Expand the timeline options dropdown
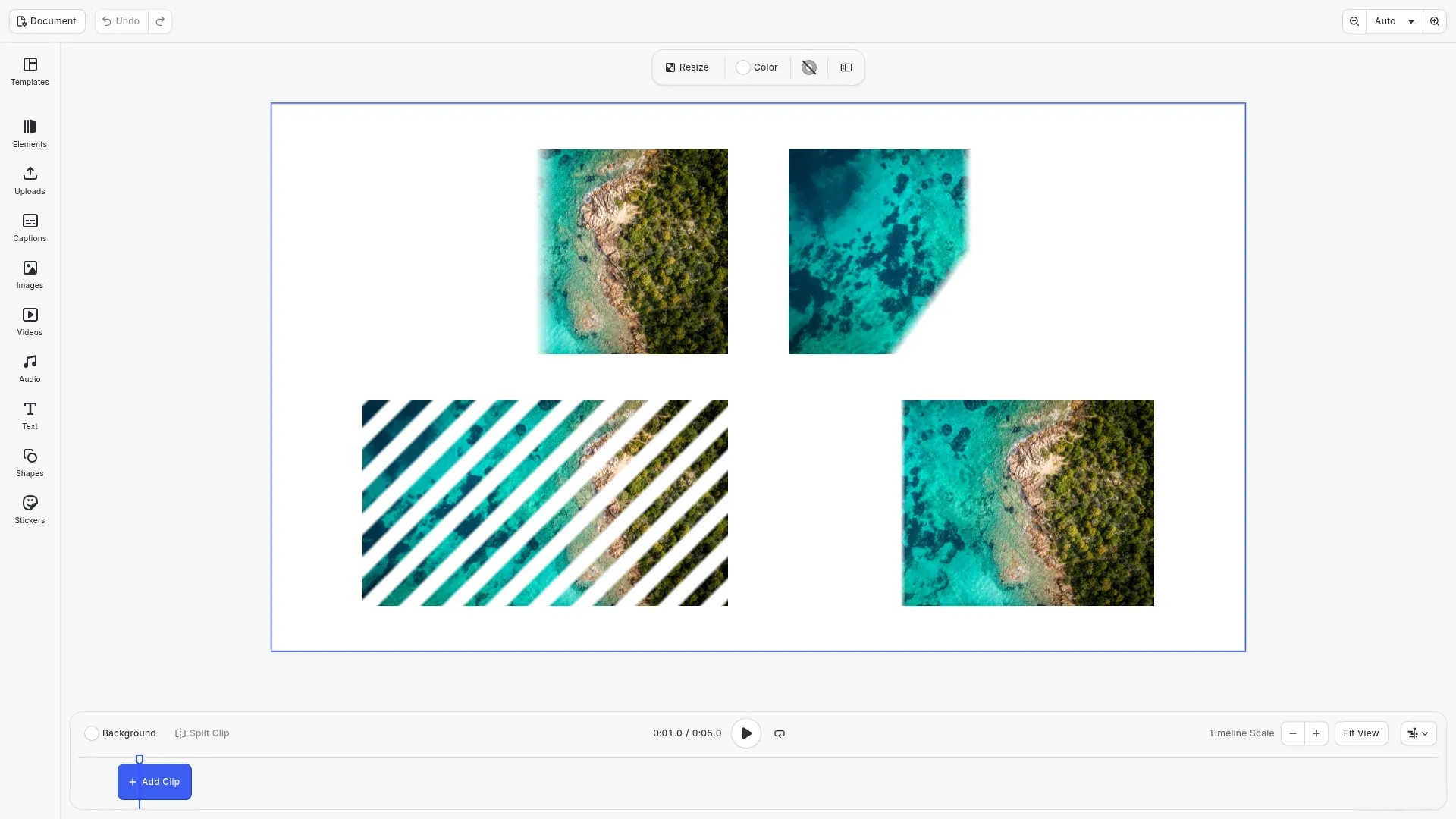Viewport: 1456px width, 819px height. coord(1418,733)
